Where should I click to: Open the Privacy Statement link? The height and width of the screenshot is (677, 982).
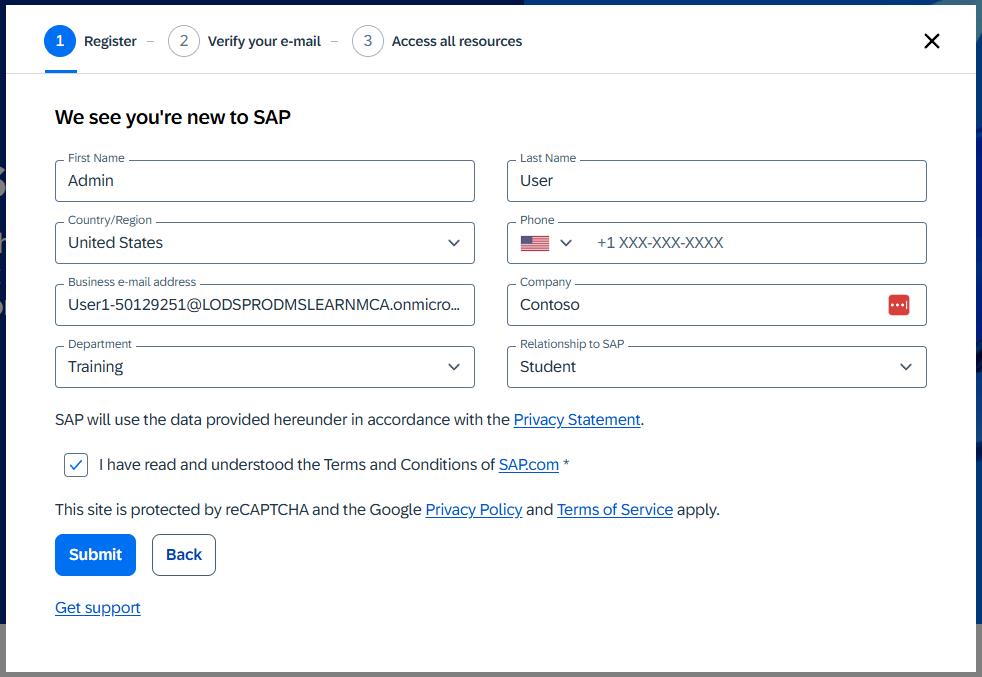(577, 420)
